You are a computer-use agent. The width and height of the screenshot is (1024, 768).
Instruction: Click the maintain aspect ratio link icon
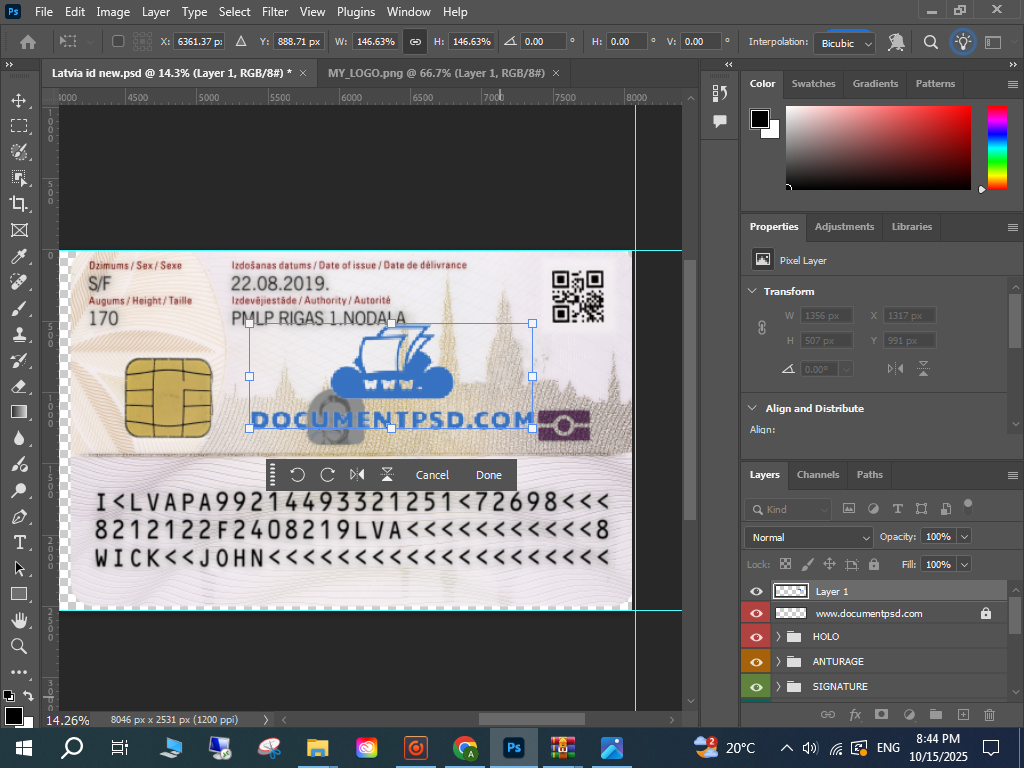pyautogui.click(x=415, y=42)
